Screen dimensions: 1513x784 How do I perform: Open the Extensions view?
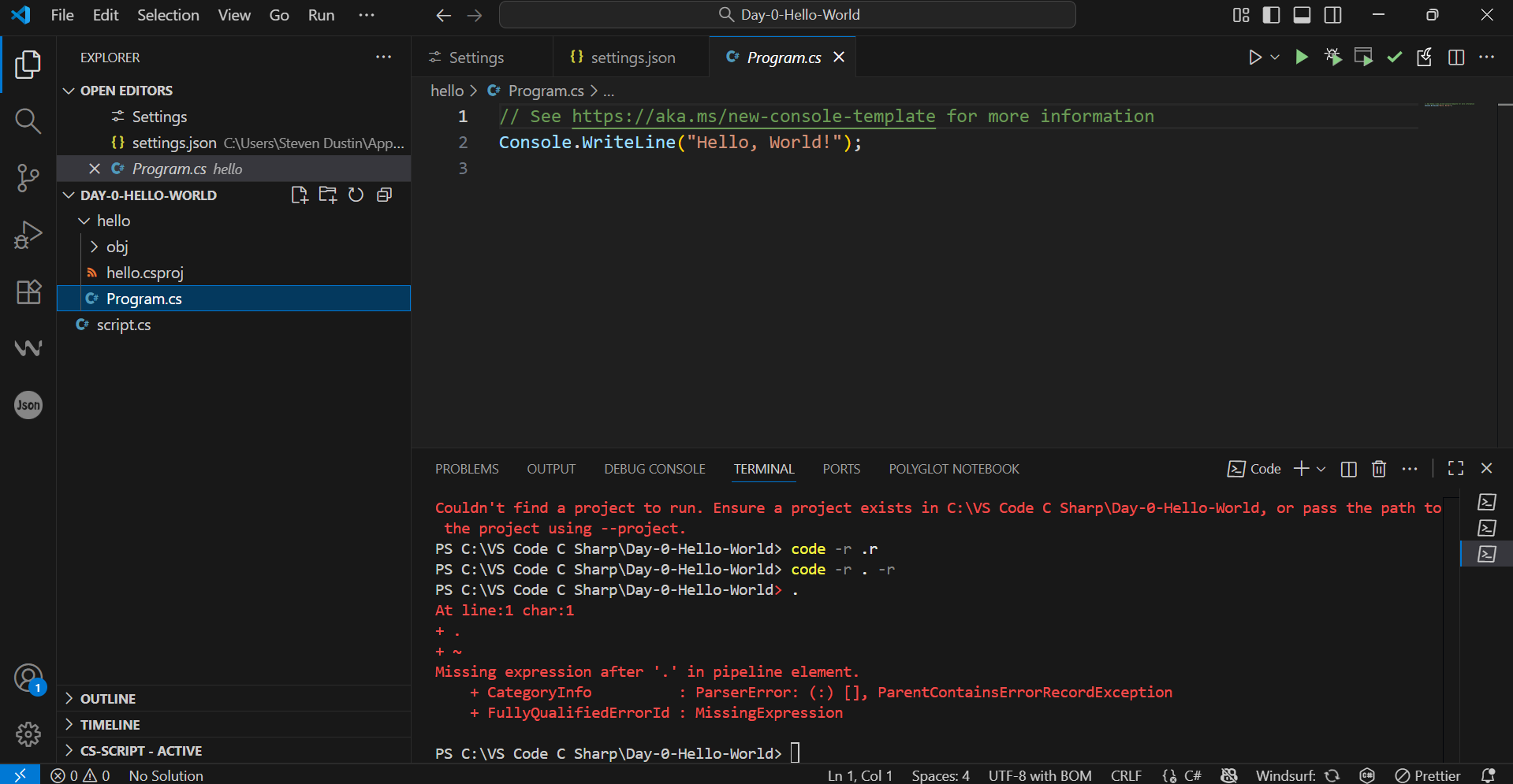click(x=28, y=292)
